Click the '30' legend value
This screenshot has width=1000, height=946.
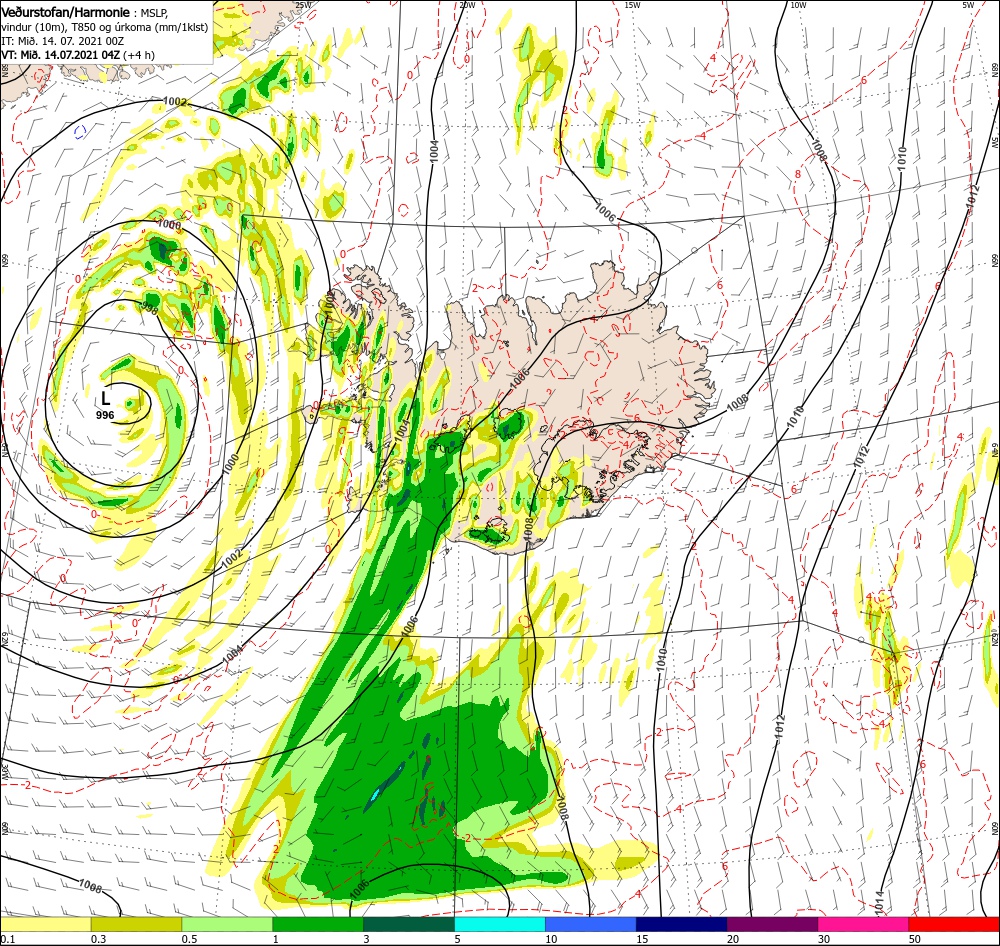824,939
